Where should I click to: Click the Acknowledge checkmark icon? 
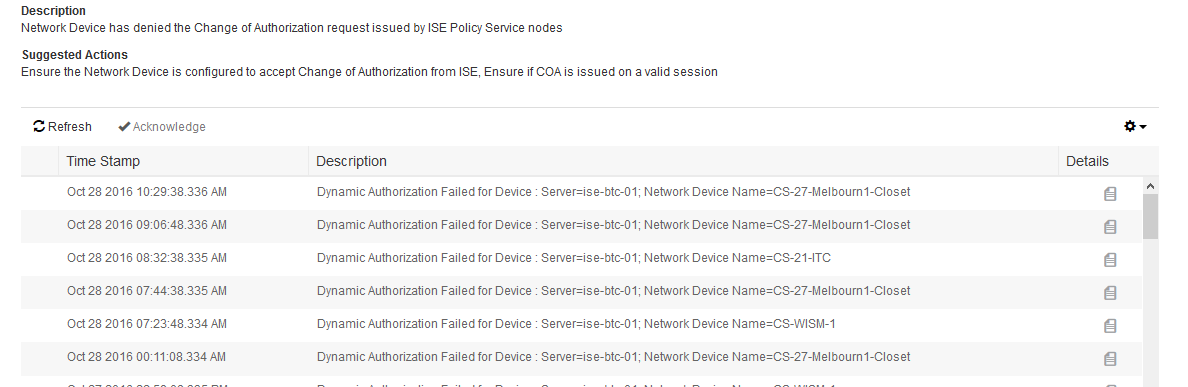(124, 126)
